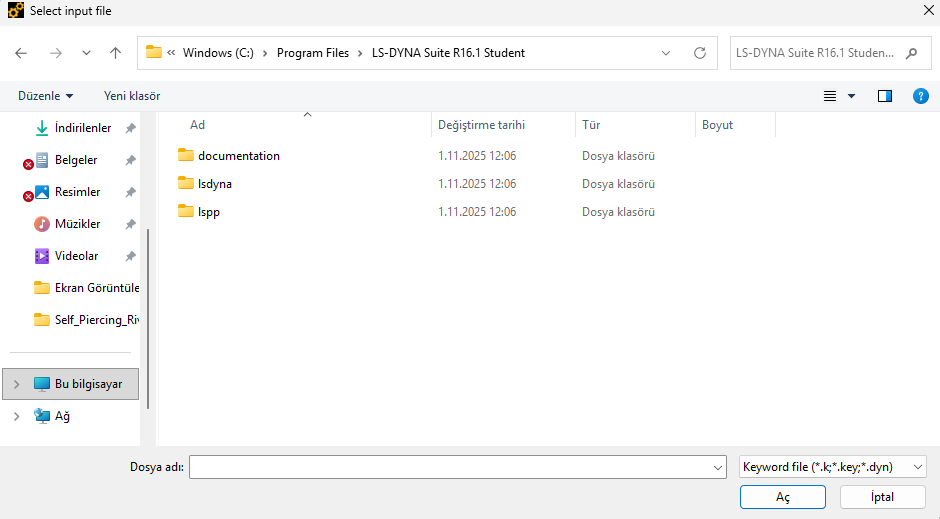940x519 pixels.
Task: Click pin icon next to Videolar
Action: tap(130, 256)
